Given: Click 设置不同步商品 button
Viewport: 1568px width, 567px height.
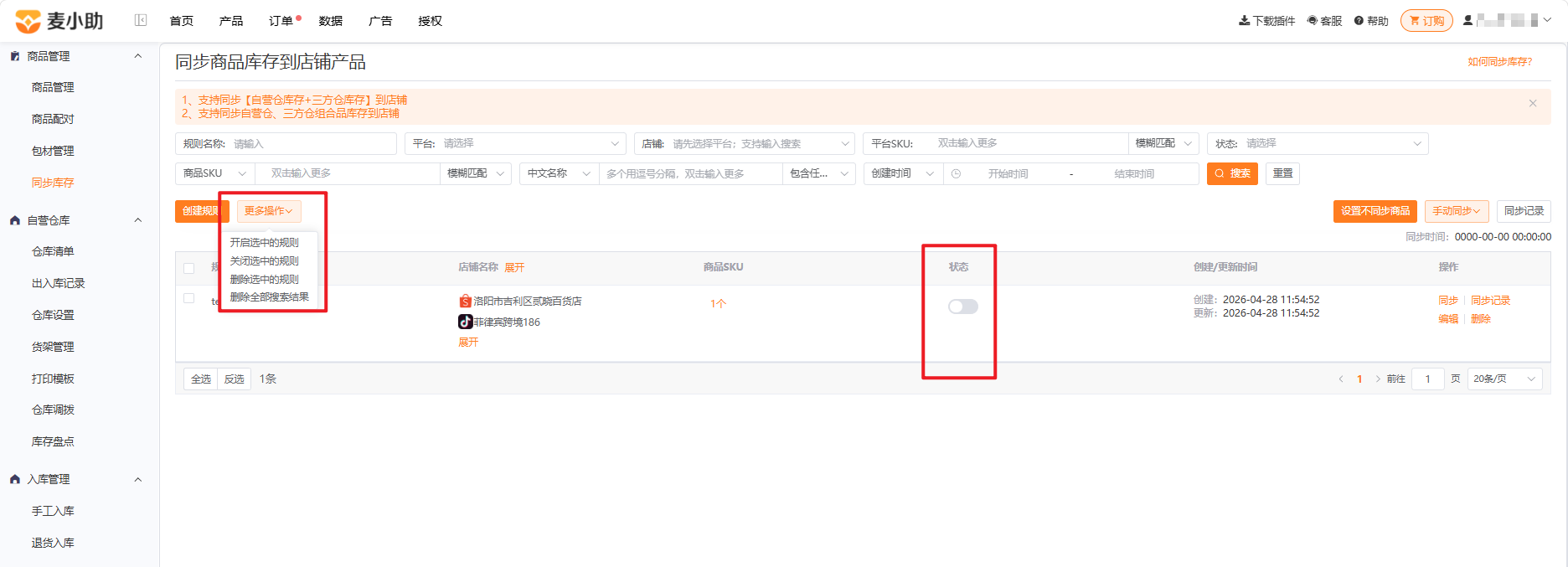Looking at the screenshot, I should point(1375,211).
